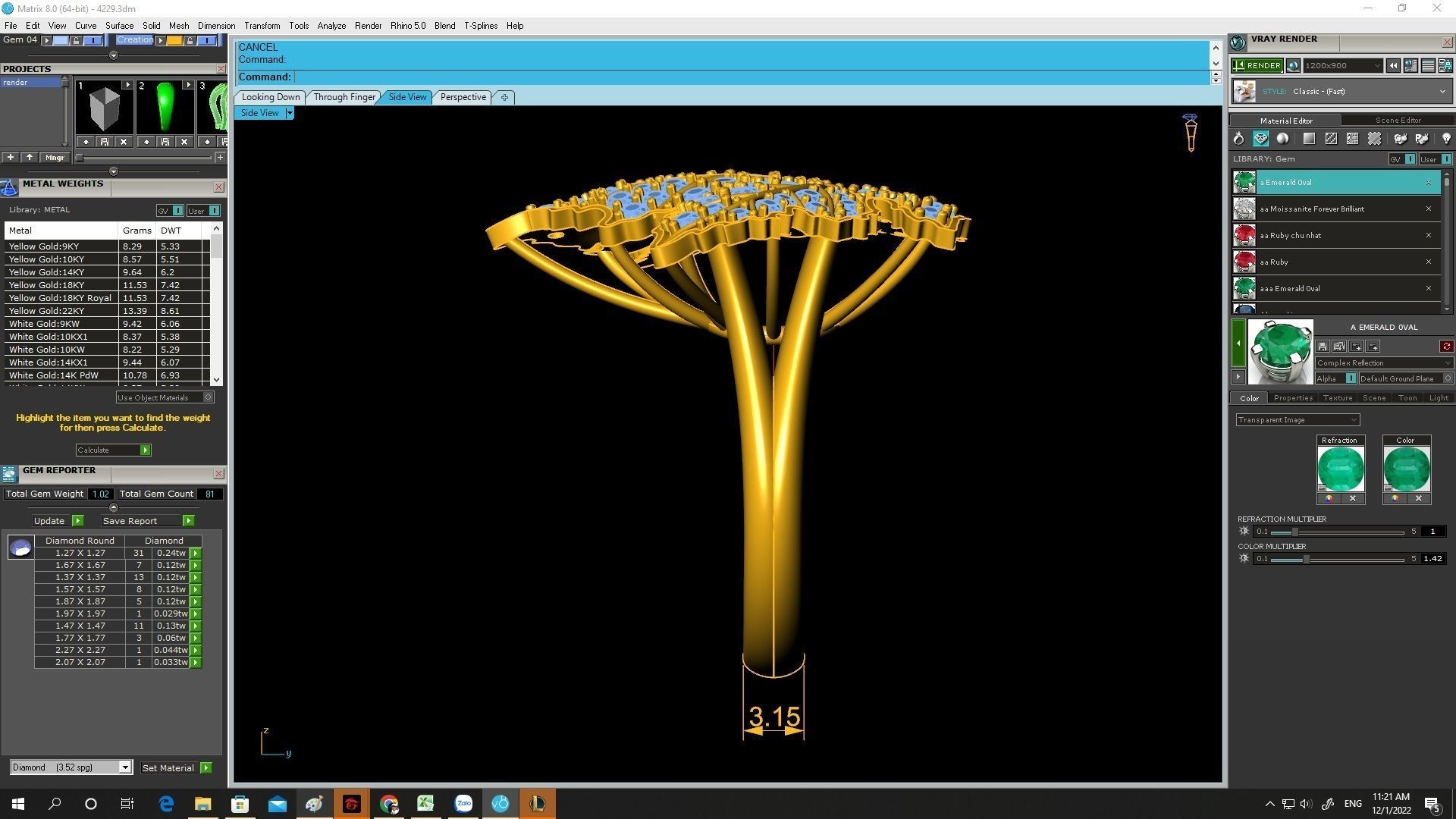The width and height of the screenshot is (1456, 819).
Task: Click the Command input field
Action: [x=751, y=77]
